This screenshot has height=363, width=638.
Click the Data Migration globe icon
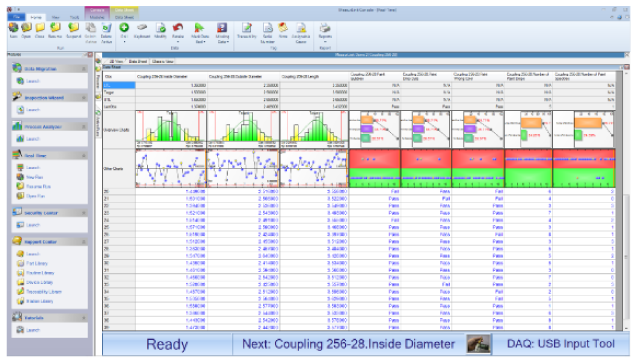(x=17, y=68)
